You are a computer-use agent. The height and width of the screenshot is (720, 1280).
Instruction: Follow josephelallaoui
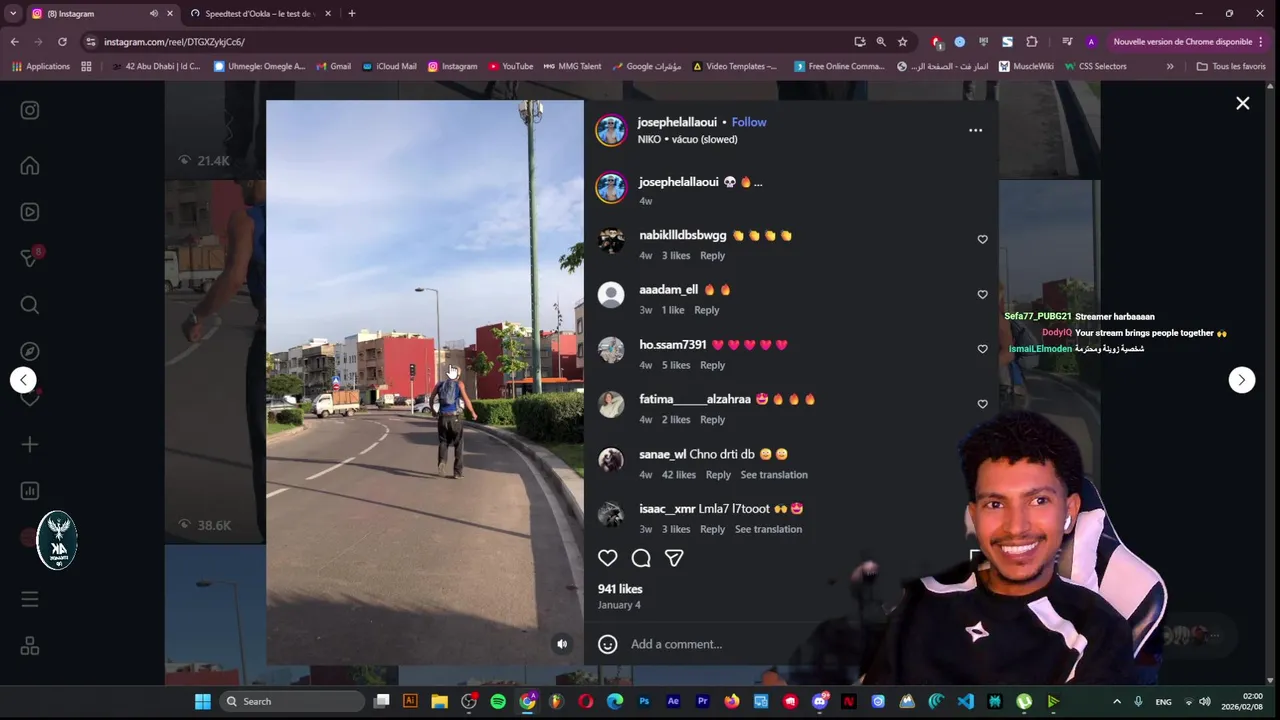pyautogui.click(x=749, y=122)
